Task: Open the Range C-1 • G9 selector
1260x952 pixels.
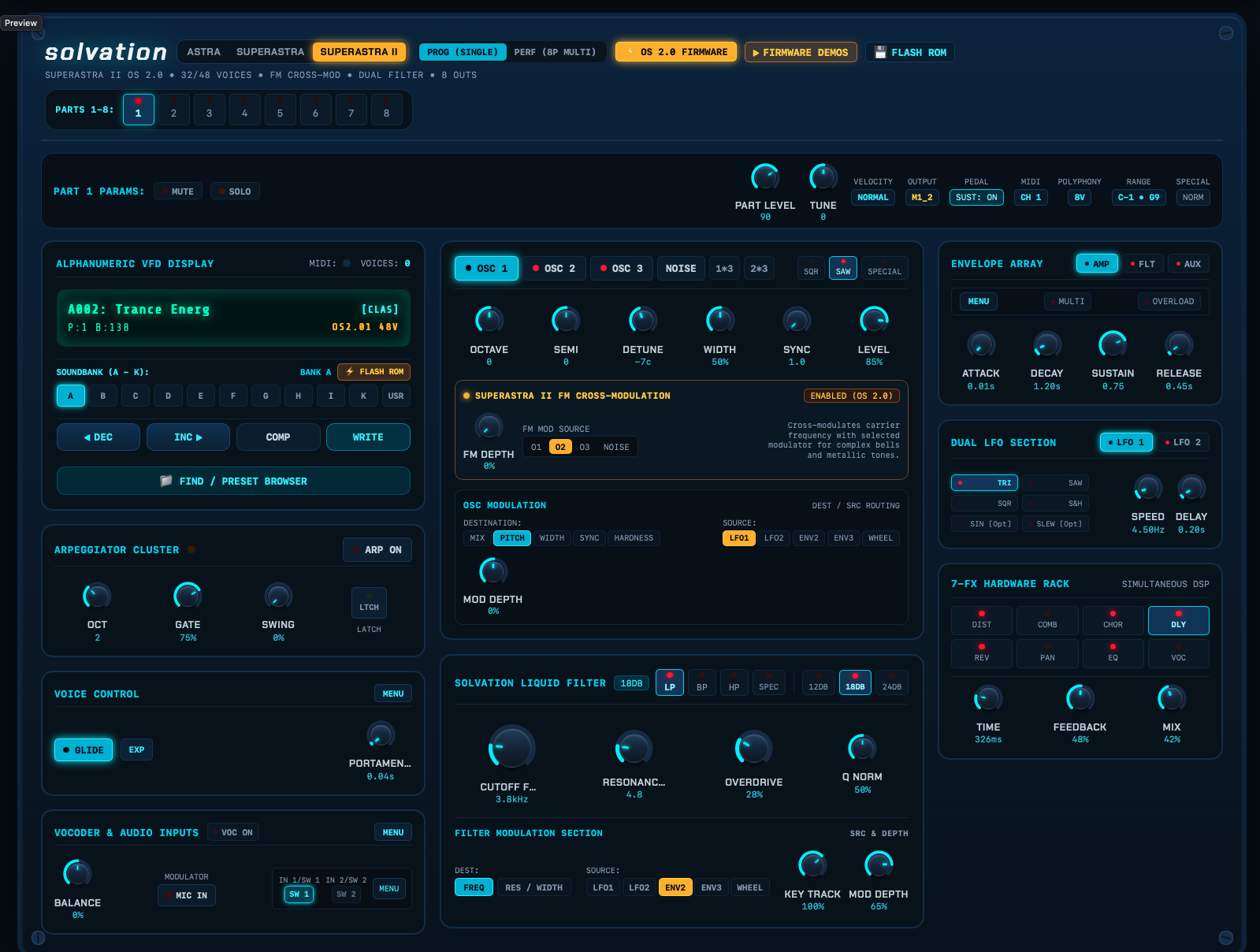Action: [1139, 197]
